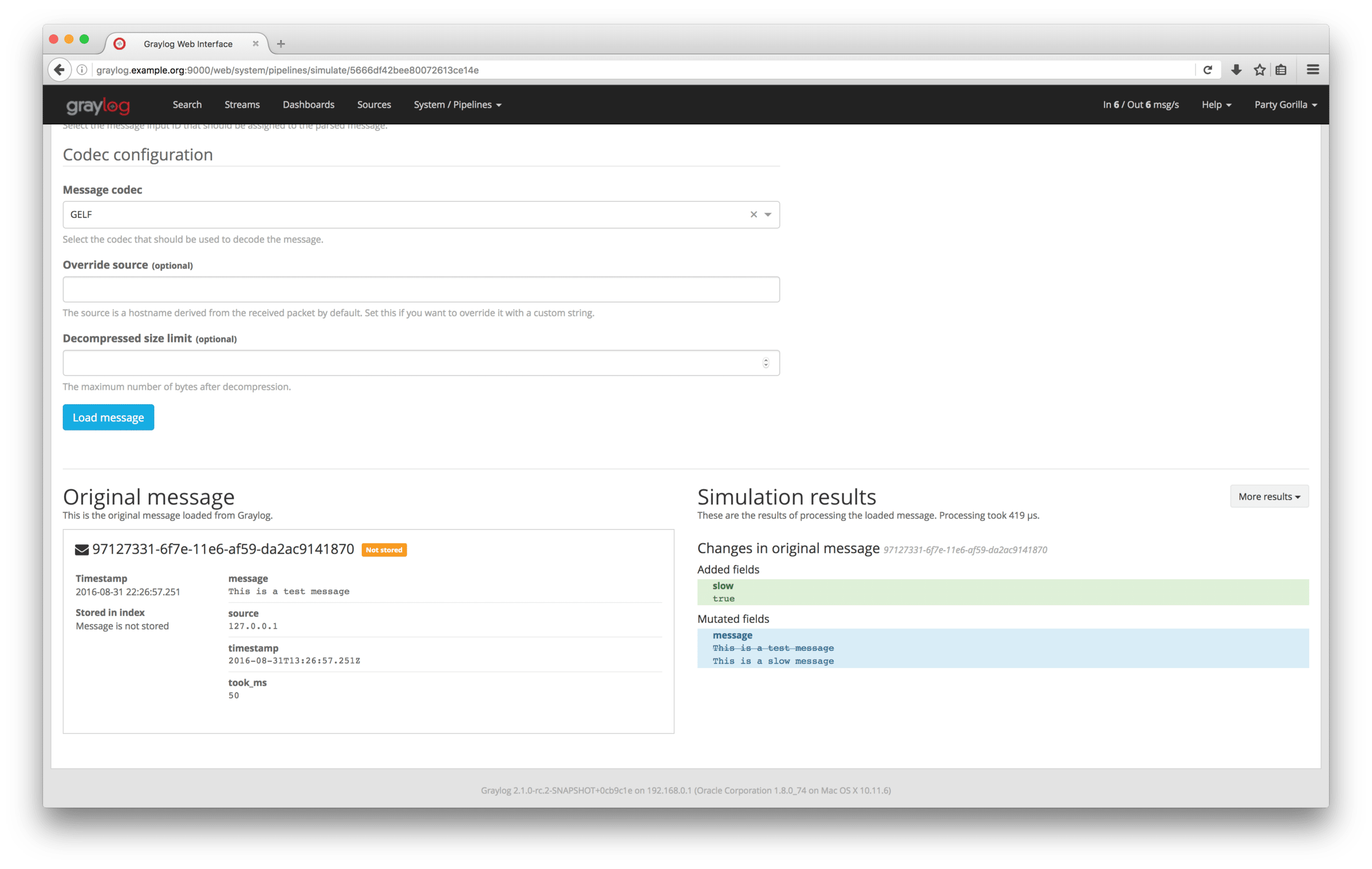Click the page reload icon
The width and height of the screenshot is (1372, 869).
(x=1207, y=70)
